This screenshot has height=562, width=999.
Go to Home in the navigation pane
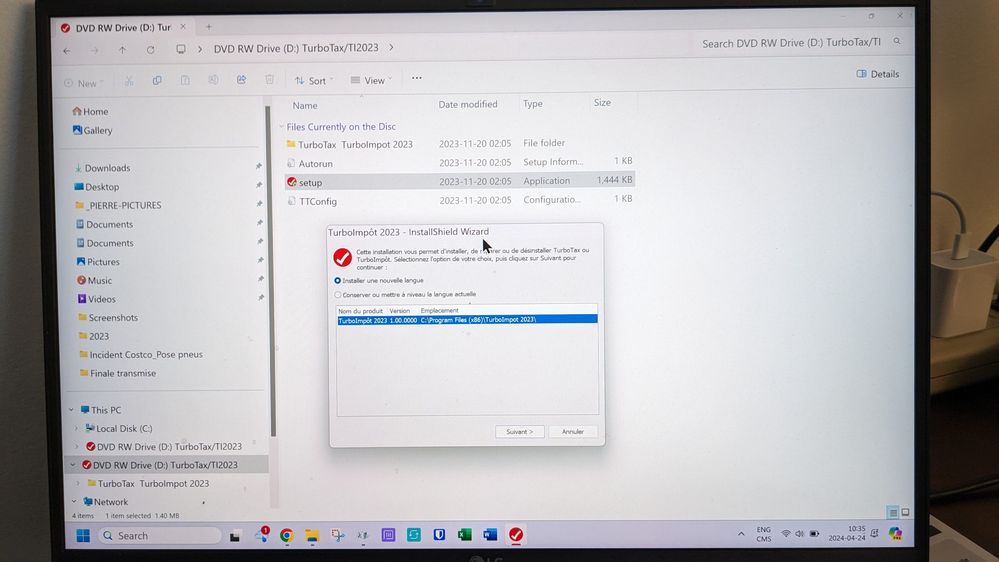click(x=90, y=112)
